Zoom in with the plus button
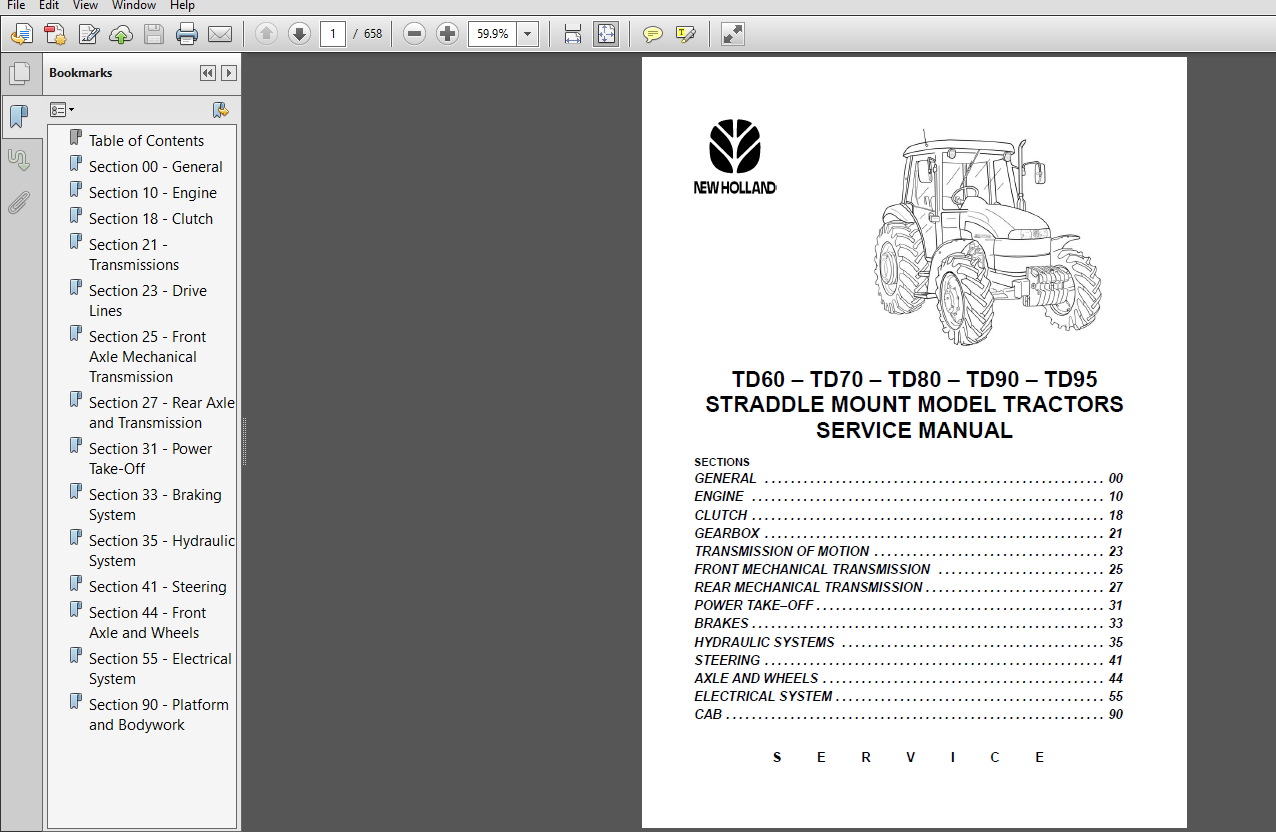 point(448,34)
